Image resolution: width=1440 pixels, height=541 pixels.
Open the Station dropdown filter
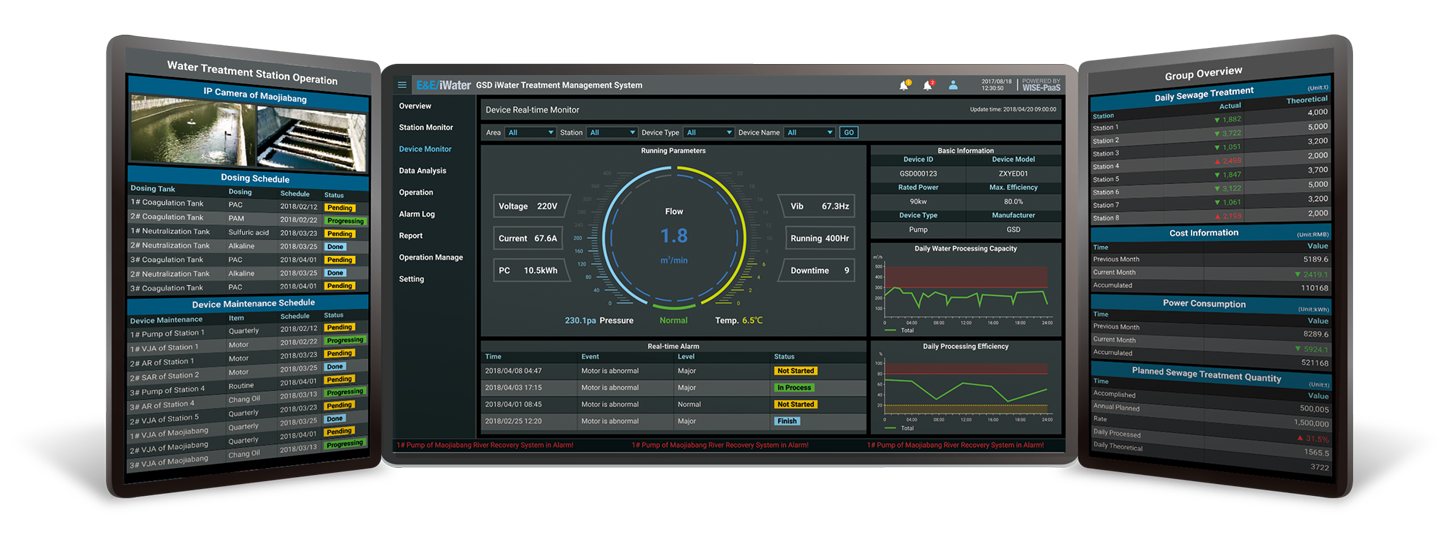click(x=612, y=132)
